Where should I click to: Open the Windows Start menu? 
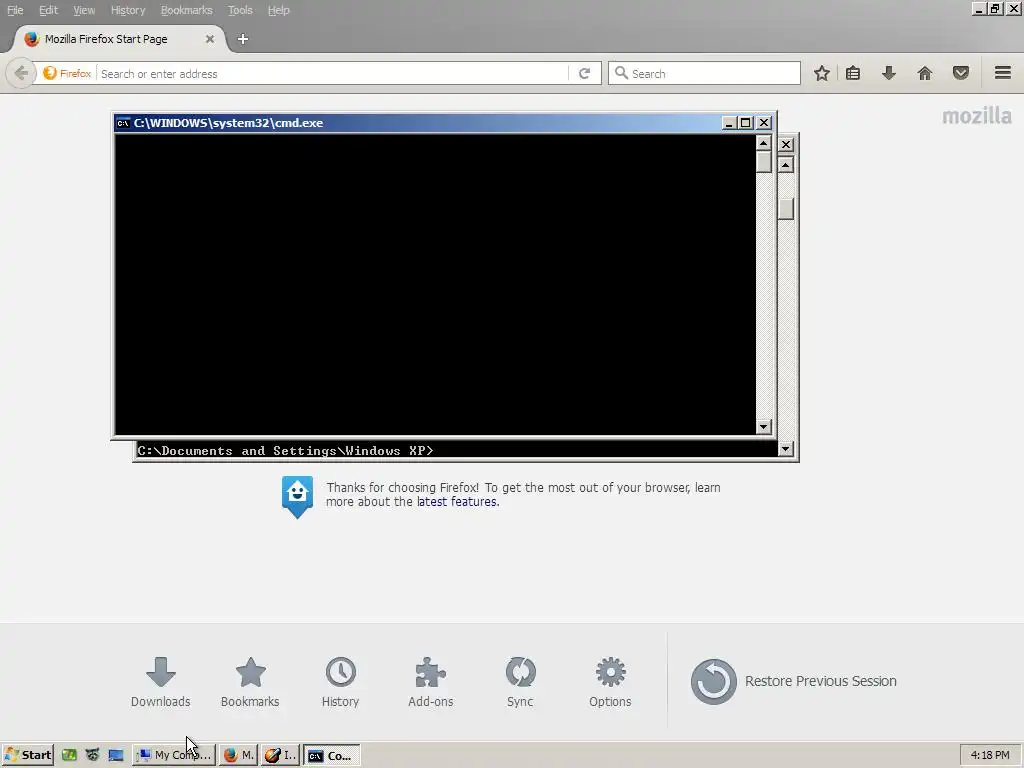tap(27, 755)
